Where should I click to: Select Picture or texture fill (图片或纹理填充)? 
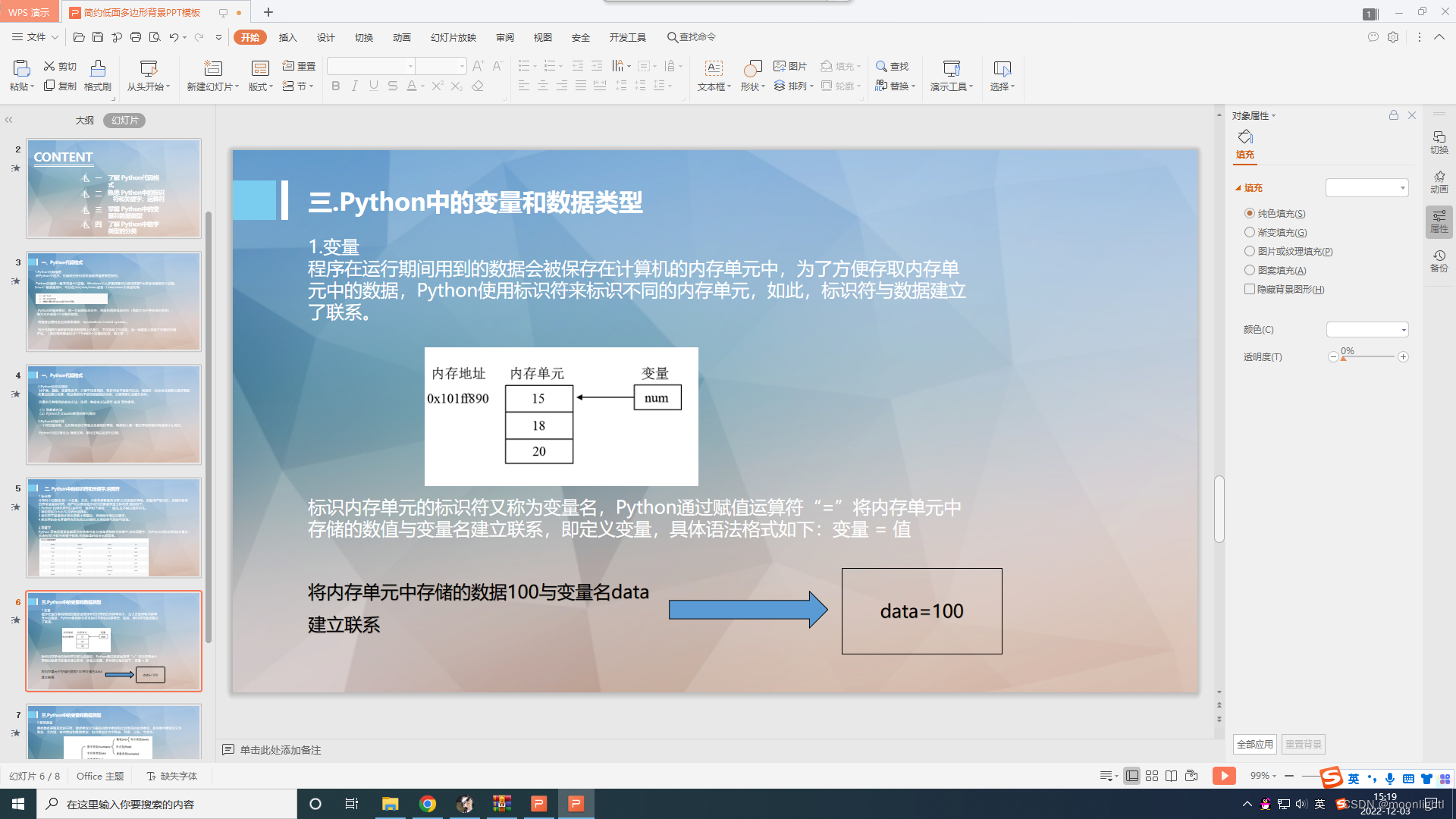[x=1250, y=252]
